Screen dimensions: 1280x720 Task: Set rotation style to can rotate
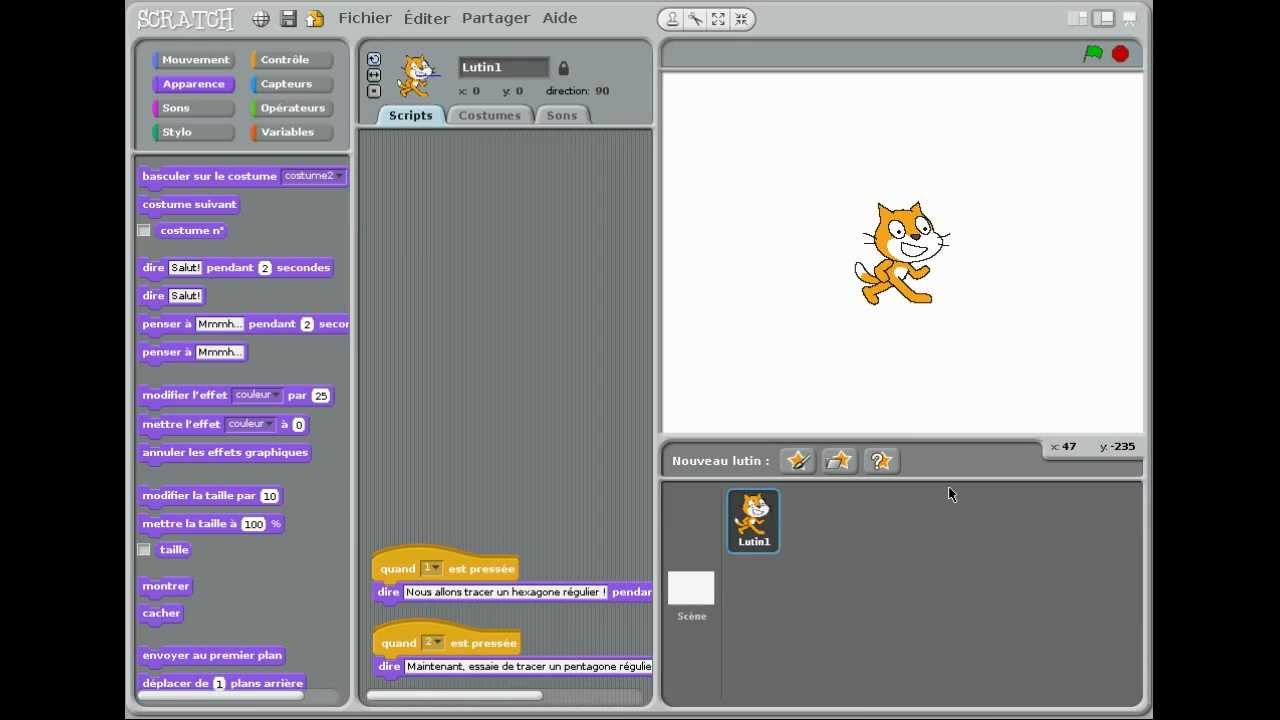point(374,59)
